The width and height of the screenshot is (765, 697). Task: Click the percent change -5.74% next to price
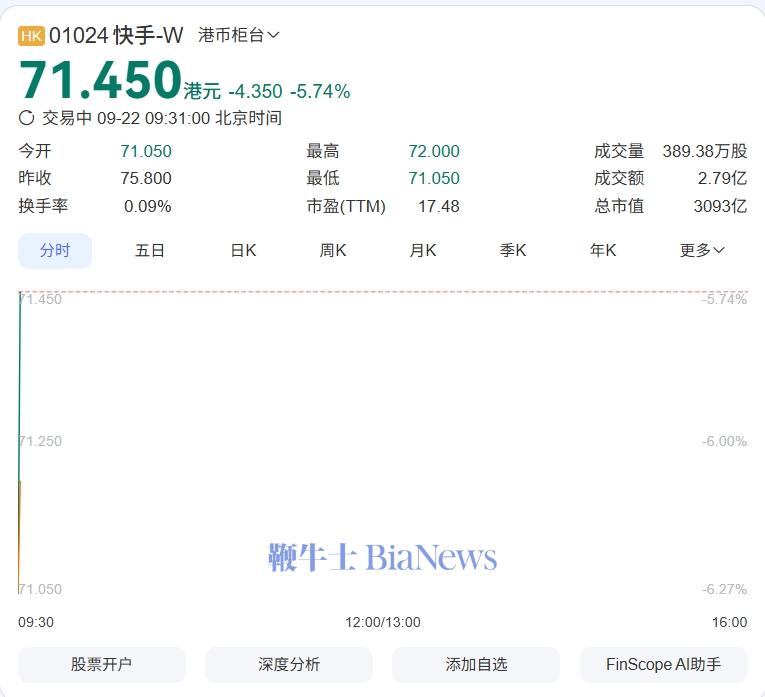[320, 91]
